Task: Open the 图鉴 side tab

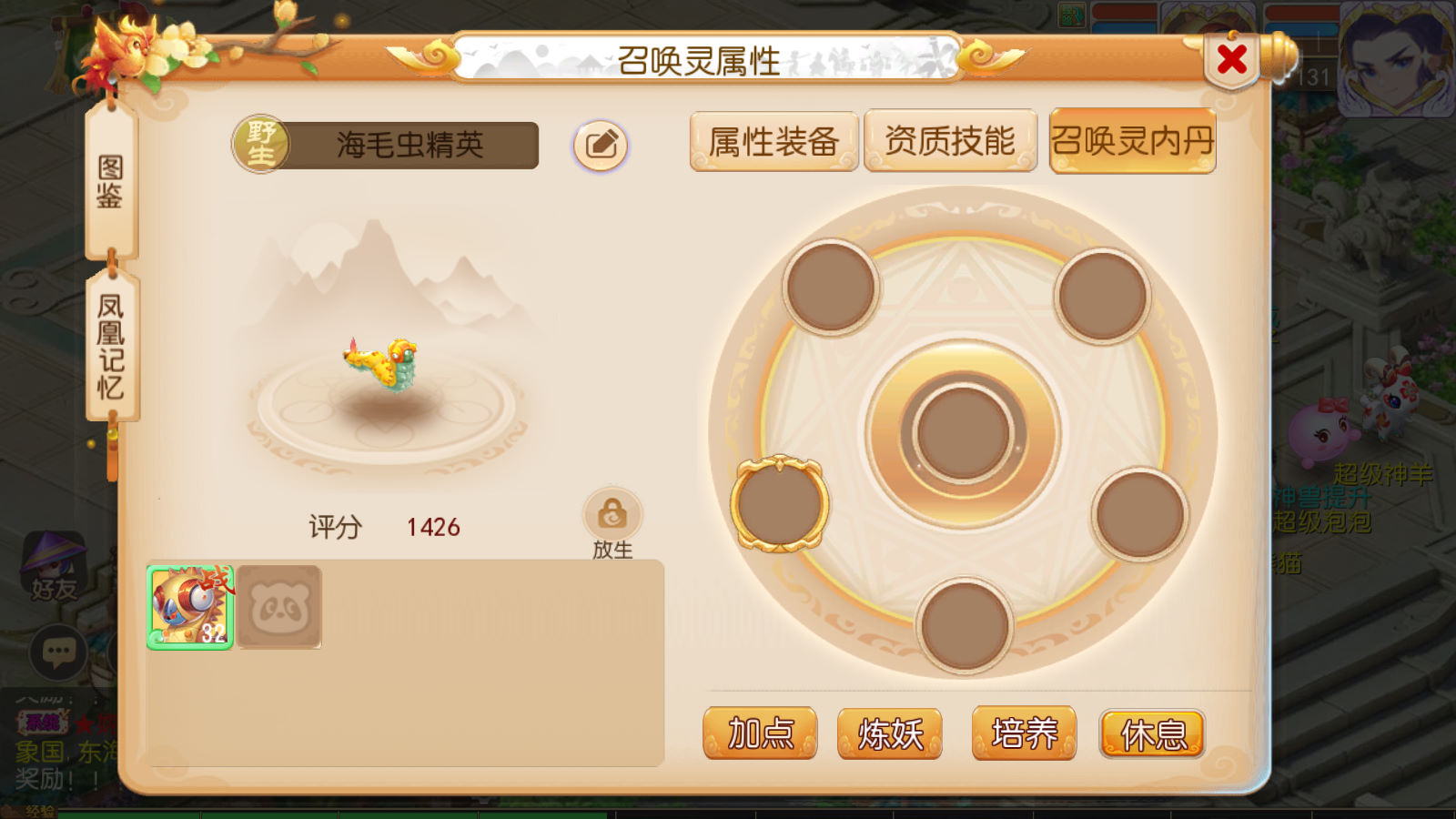Action: (x=110, y=181)
